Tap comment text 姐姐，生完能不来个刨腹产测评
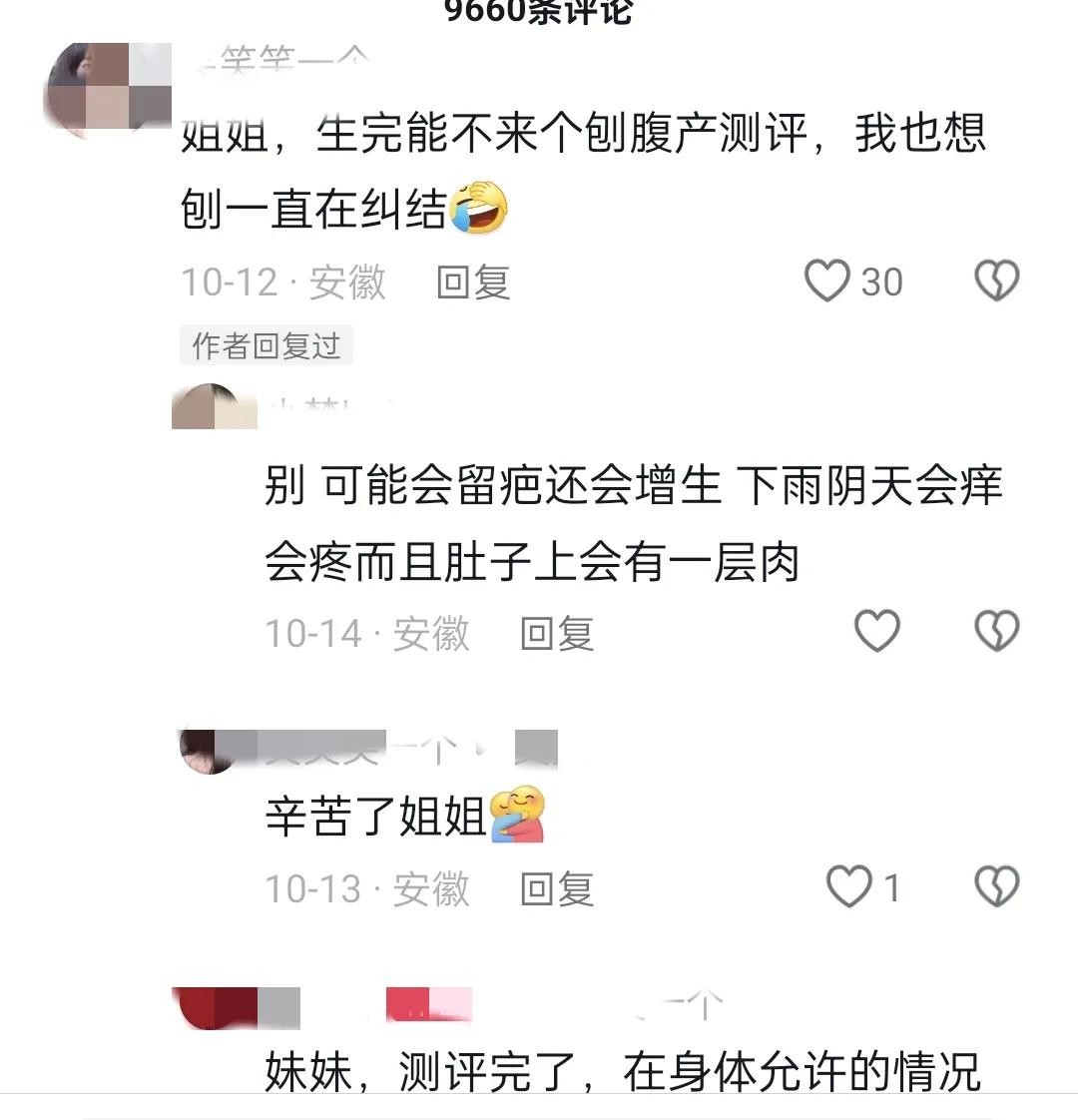Viewport: 1078px width, 1120px height. pos(494,134)
